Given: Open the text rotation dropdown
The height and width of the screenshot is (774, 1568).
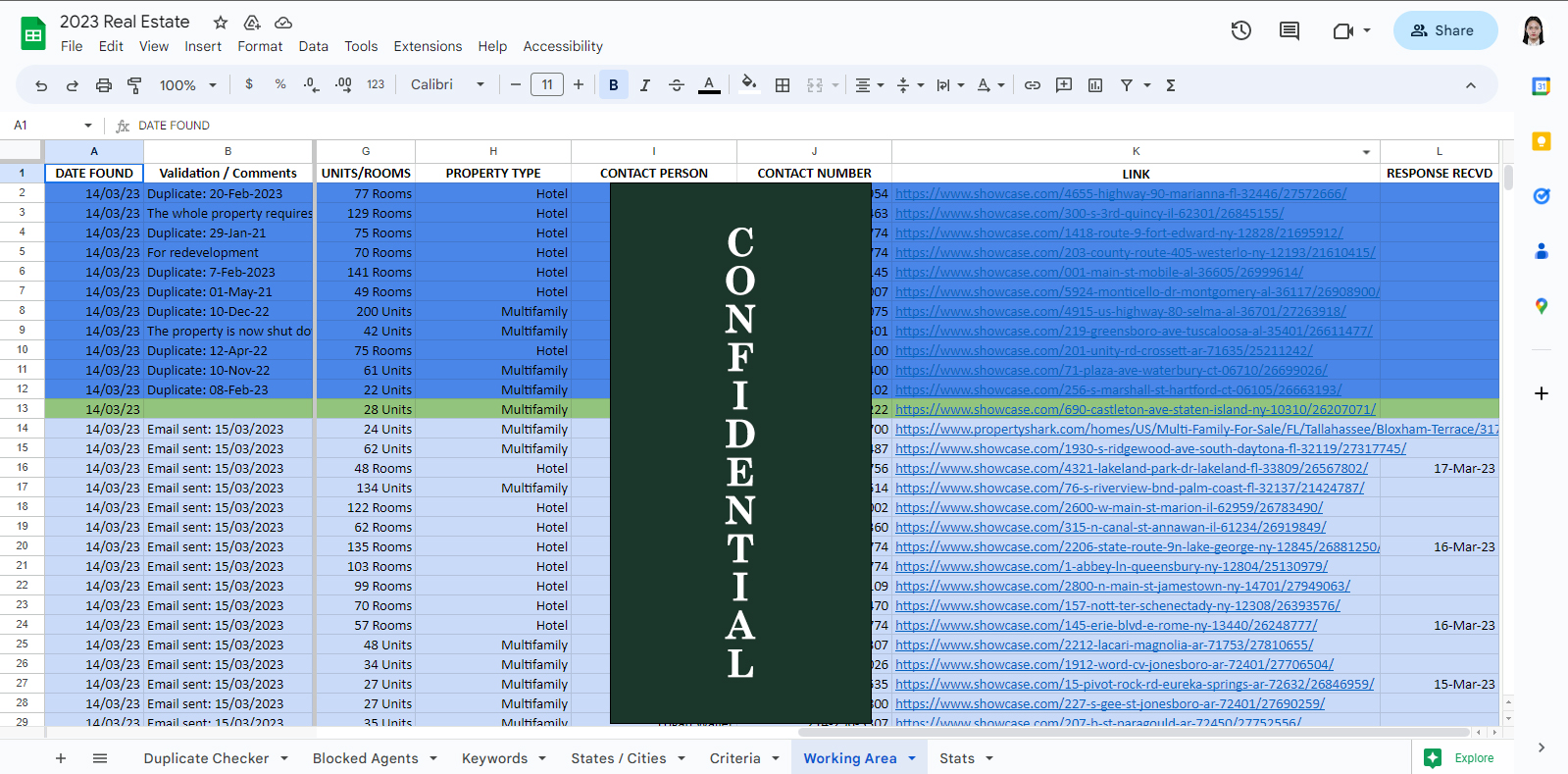Looking at the screenshot, I should pyautogui.click(x=991, y=85).
